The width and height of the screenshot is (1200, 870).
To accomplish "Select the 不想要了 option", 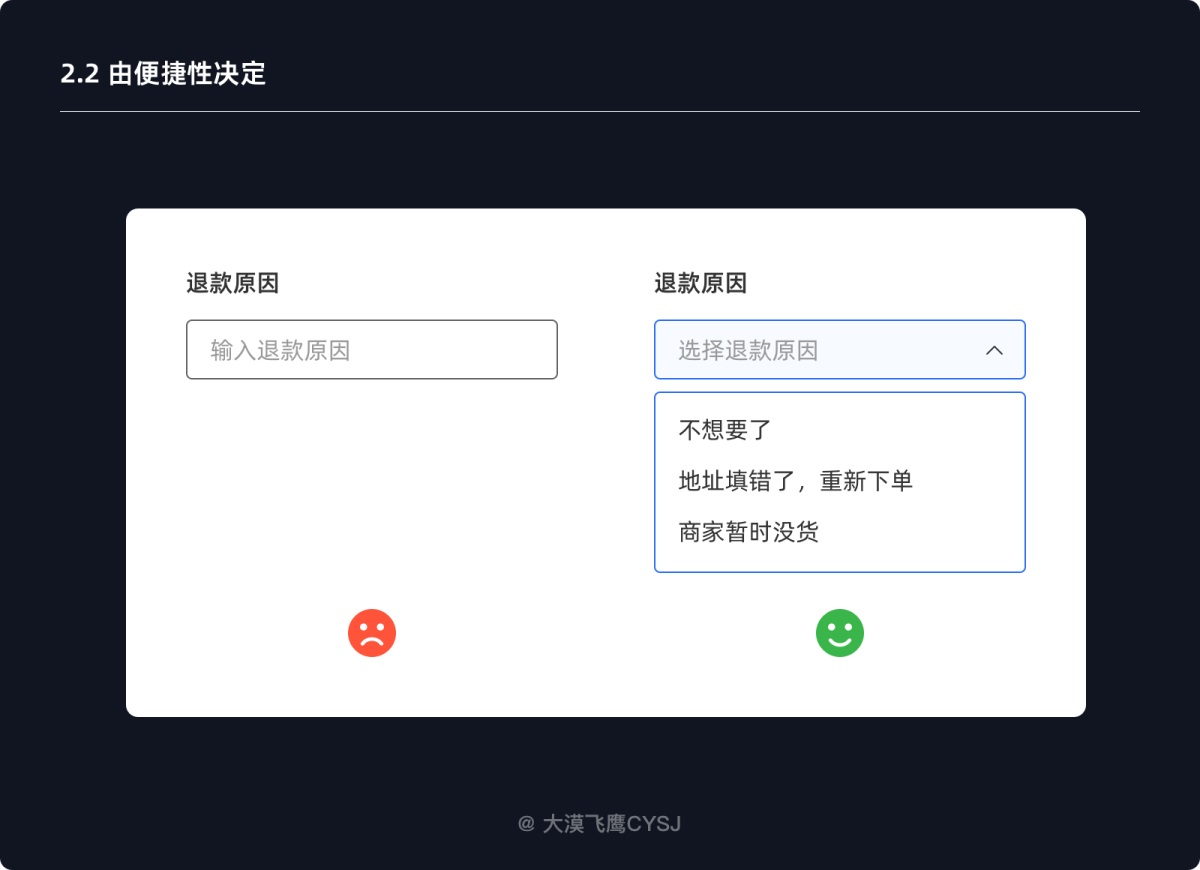I will 726,430.
